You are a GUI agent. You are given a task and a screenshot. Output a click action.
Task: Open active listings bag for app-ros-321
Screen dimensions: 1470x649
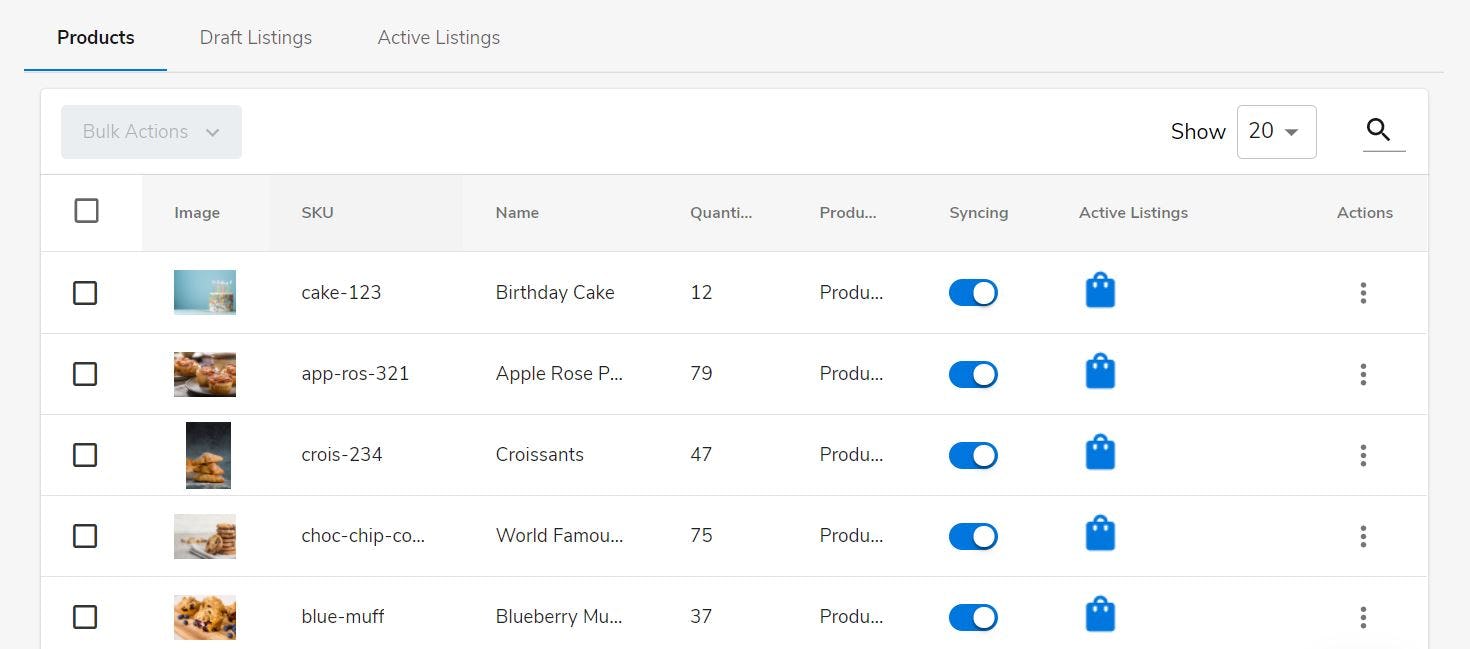1100,372
